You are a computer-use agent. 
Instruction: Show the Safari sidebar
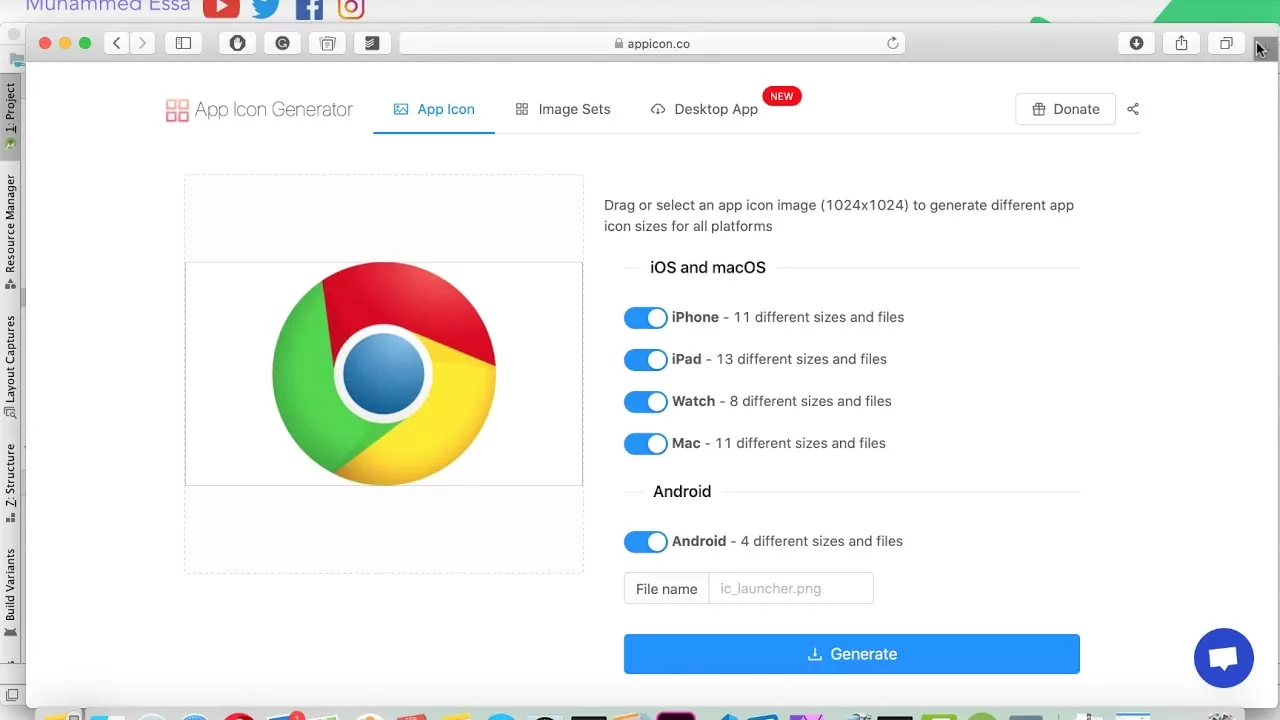coord(184,43)
